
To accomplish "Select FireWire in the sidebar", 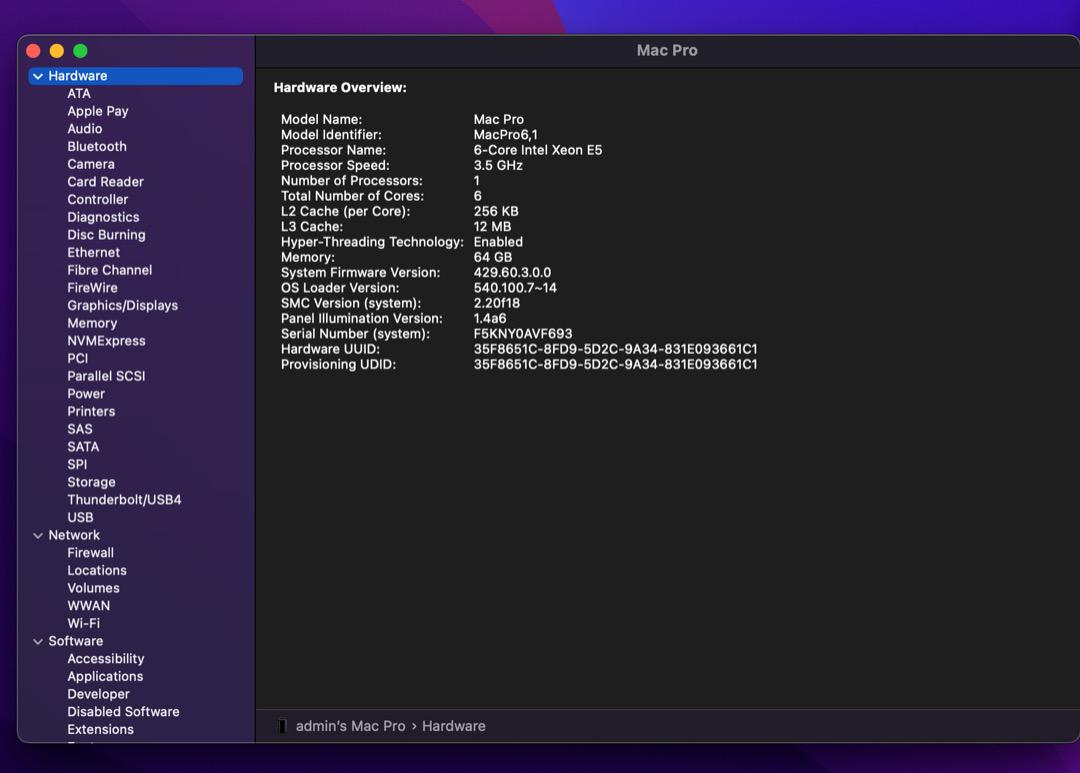I will pyautogui.click(x=92, y=288).
